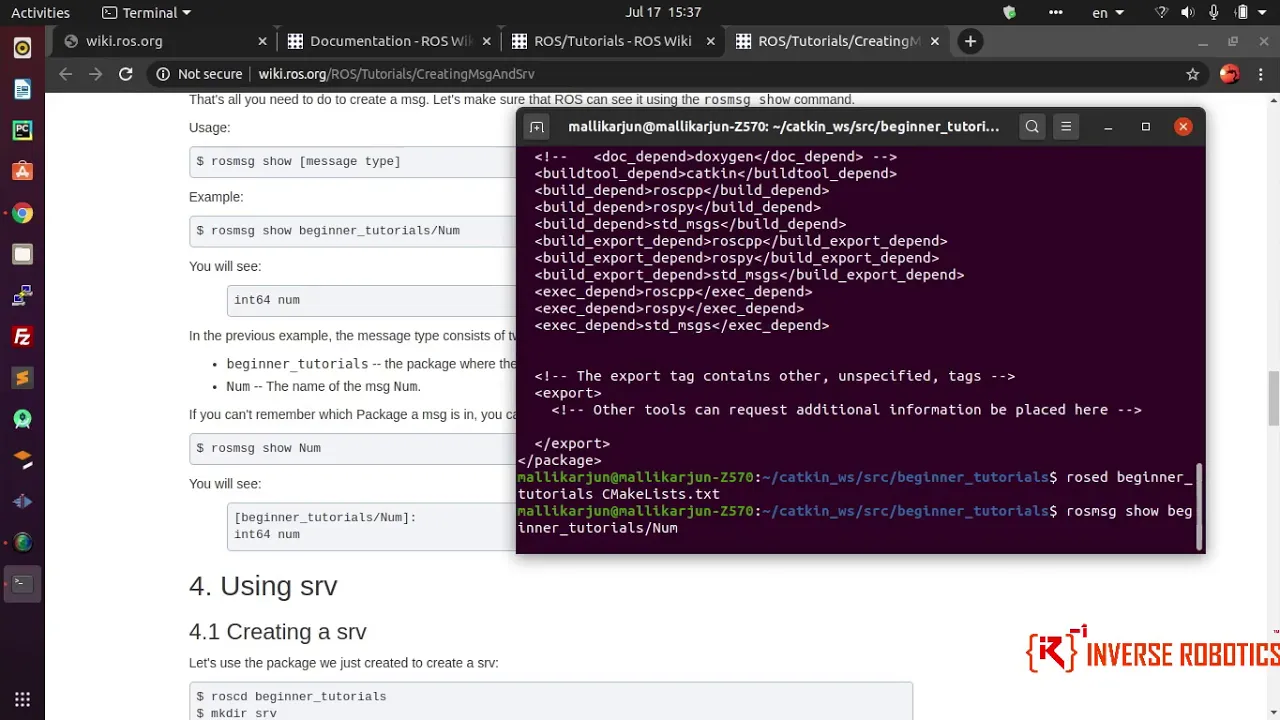Screen dimensions: 1280x720
Task: Click the '</package>' line in terminal
Action: pos(559,460)
